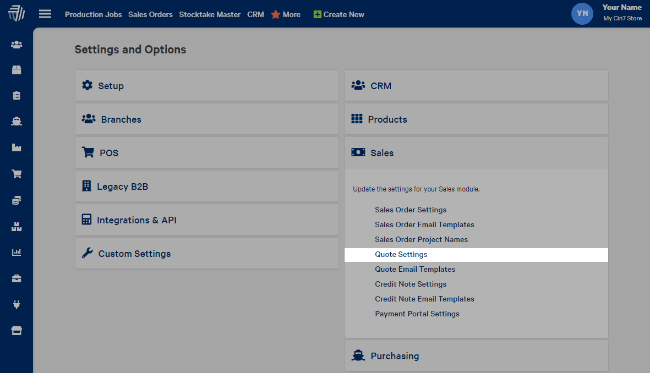Go to CRM in the top navigation
650x373 pixels.
click(x=256, y=15)
